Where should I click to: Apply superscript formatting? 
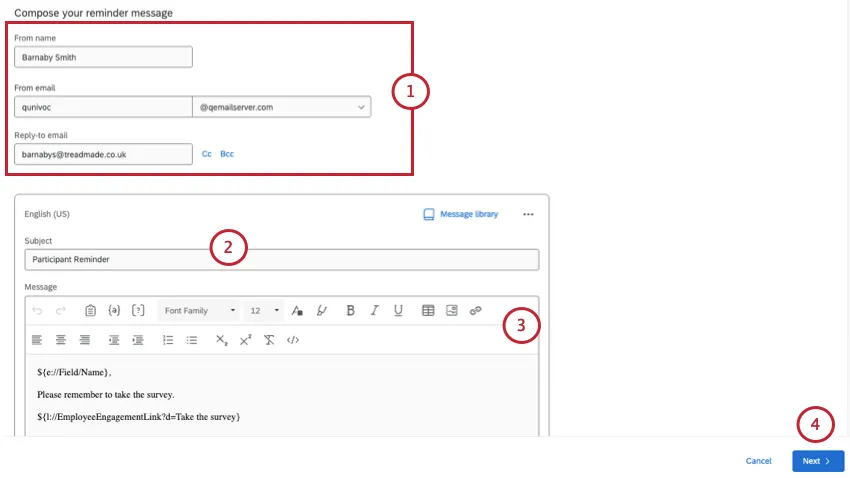[x=246, y=340]
